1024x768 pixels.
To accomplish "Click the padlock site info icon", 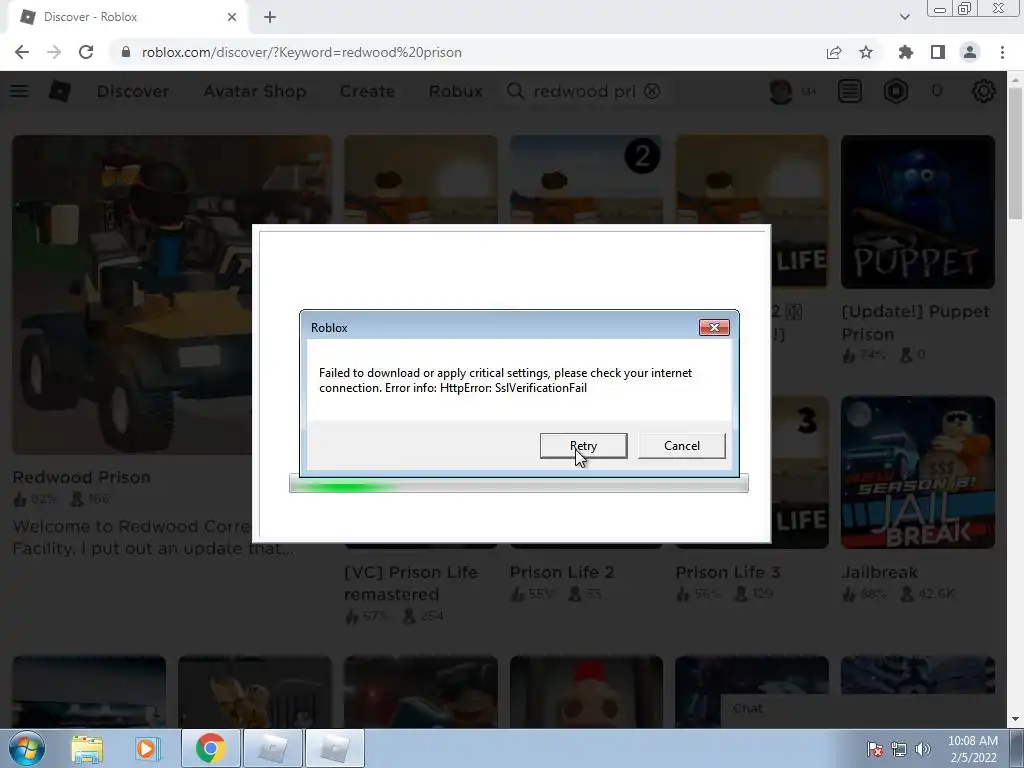I will 126,52.
